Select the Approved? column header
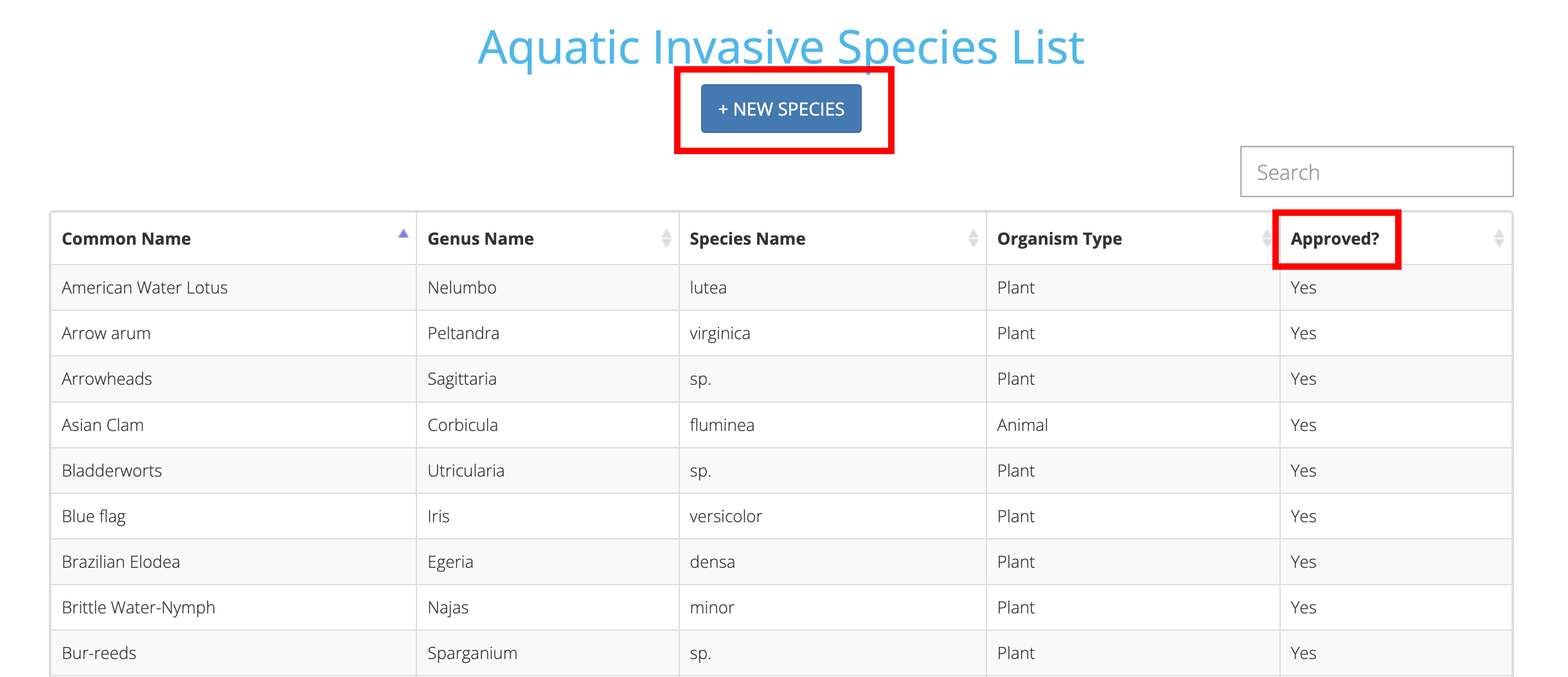 (1335, 239)
